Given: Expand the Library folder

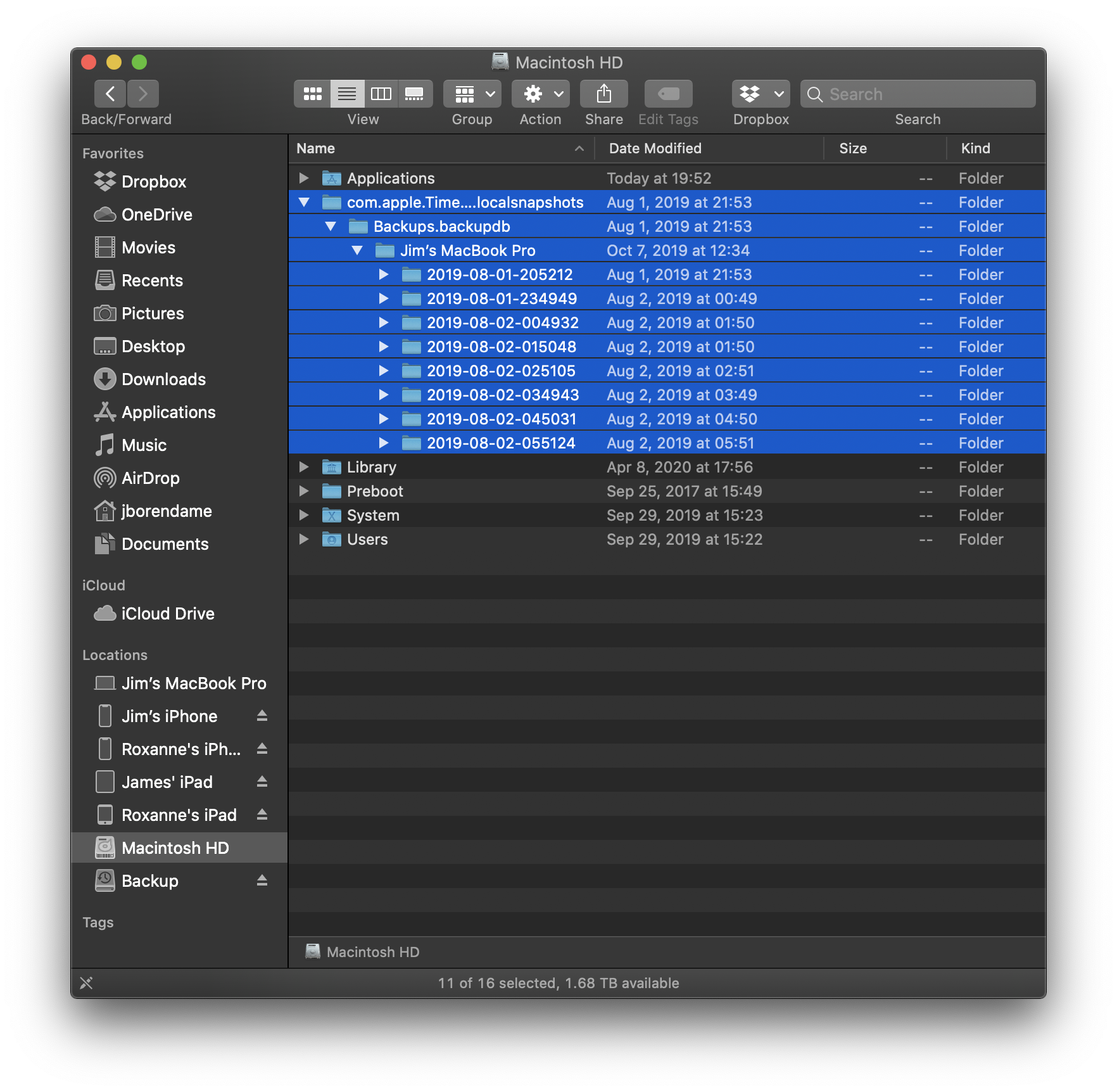Looking at the screenshot, I should point(304,467).
